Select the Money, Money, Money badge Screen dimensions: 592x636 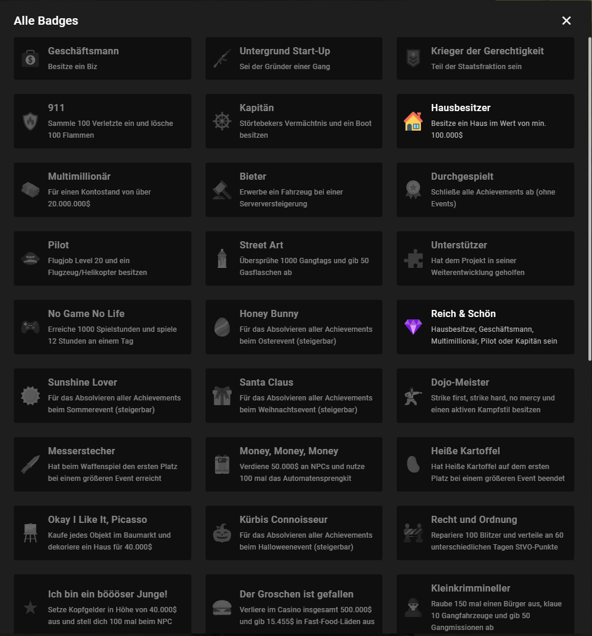coord(294,464)
